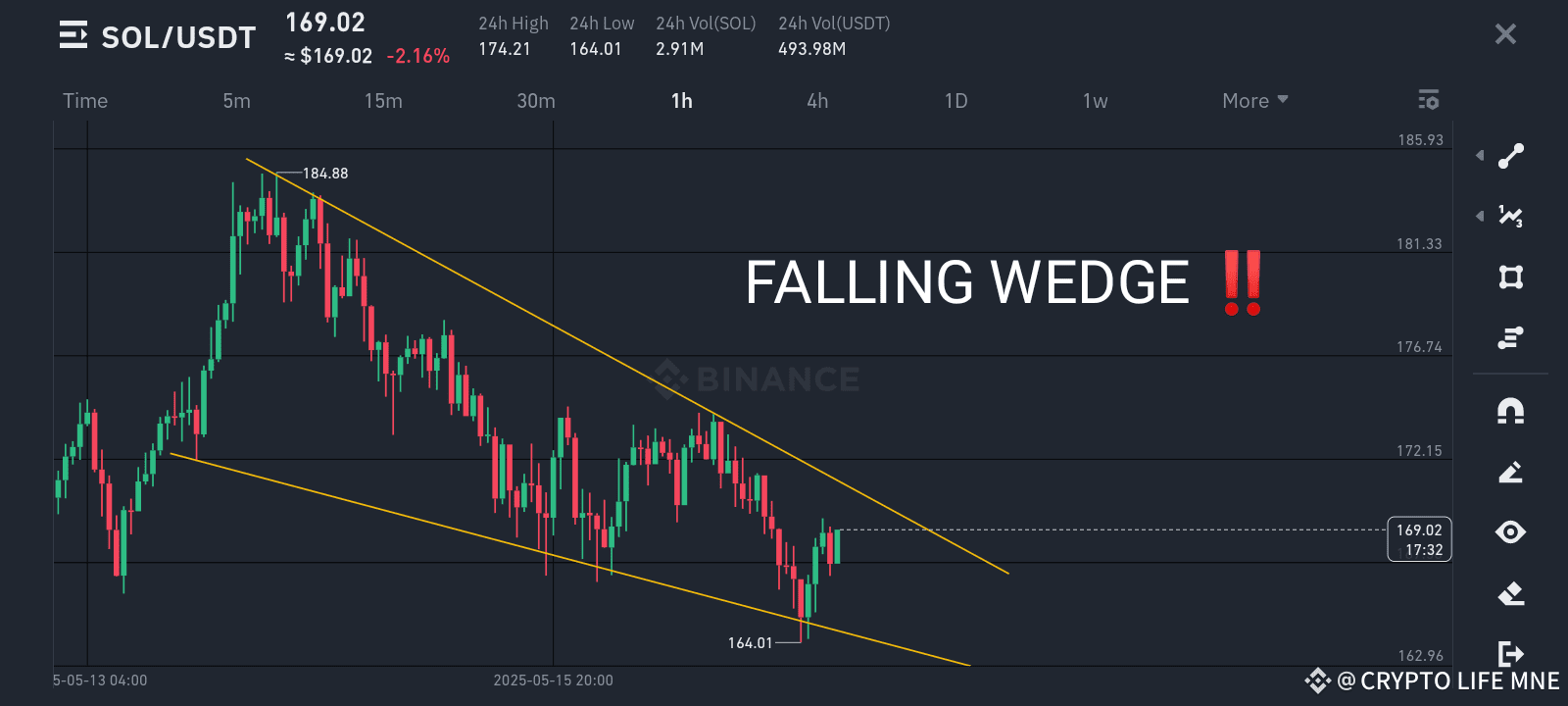
Task: Expand the trend line tool options chevron
Action: click(x=1479, y=156)
